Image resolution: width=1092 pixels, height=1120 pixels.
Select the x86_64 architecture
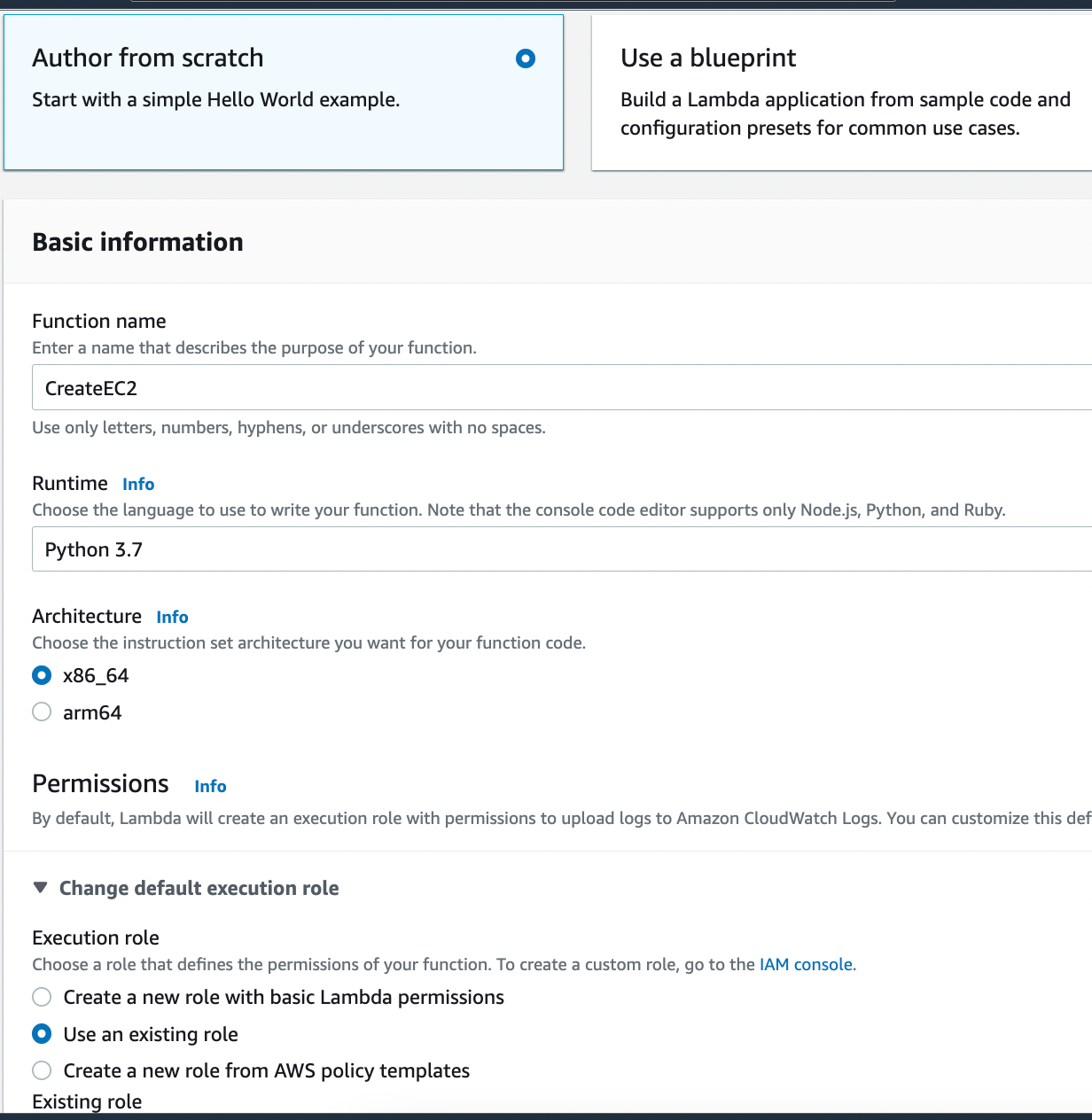point(41,675)
